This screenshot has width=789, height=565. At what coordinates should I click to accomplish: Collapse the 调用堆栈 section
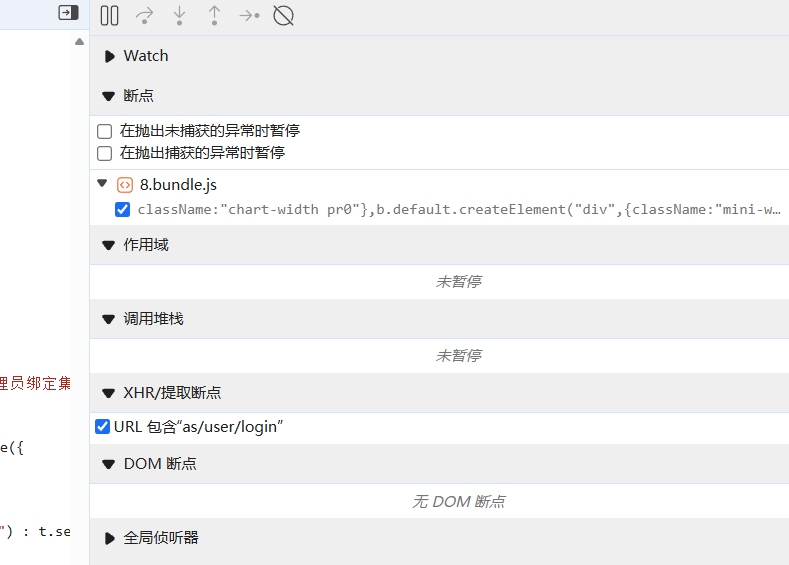(108, 319)
